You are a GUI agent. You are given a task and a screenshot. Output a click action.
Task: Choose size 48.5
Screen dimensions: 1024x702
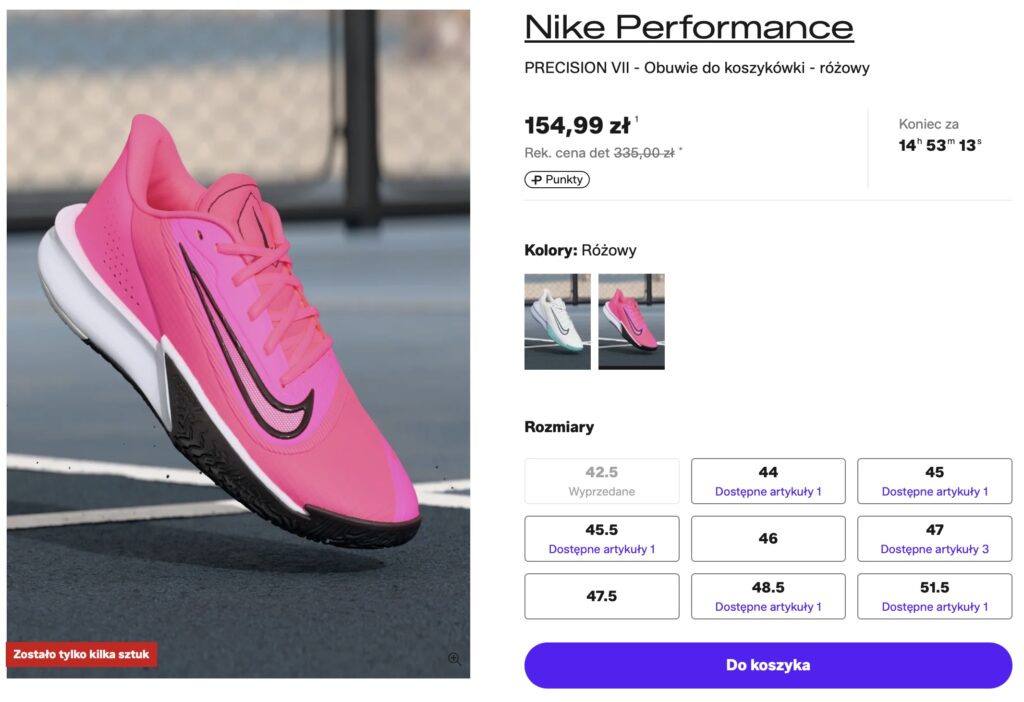pyautogui.click(x=768, y=596)
